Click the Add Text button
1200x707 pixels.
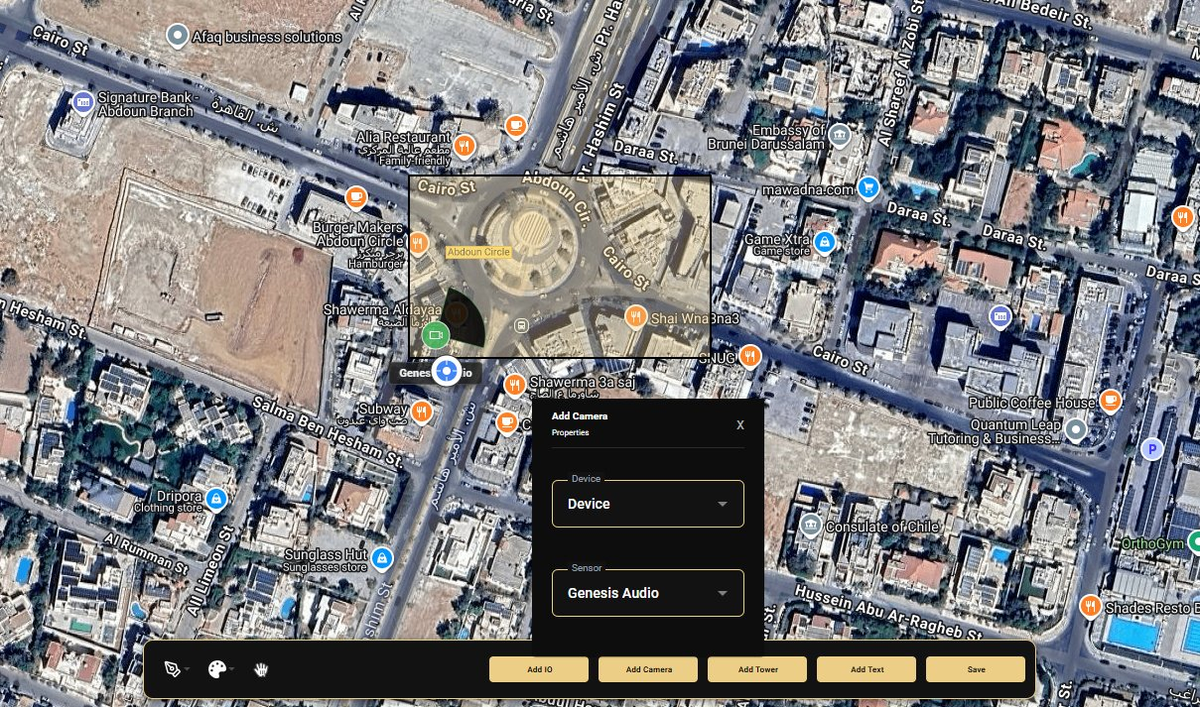pyautogui.click(x=866, y=669)
